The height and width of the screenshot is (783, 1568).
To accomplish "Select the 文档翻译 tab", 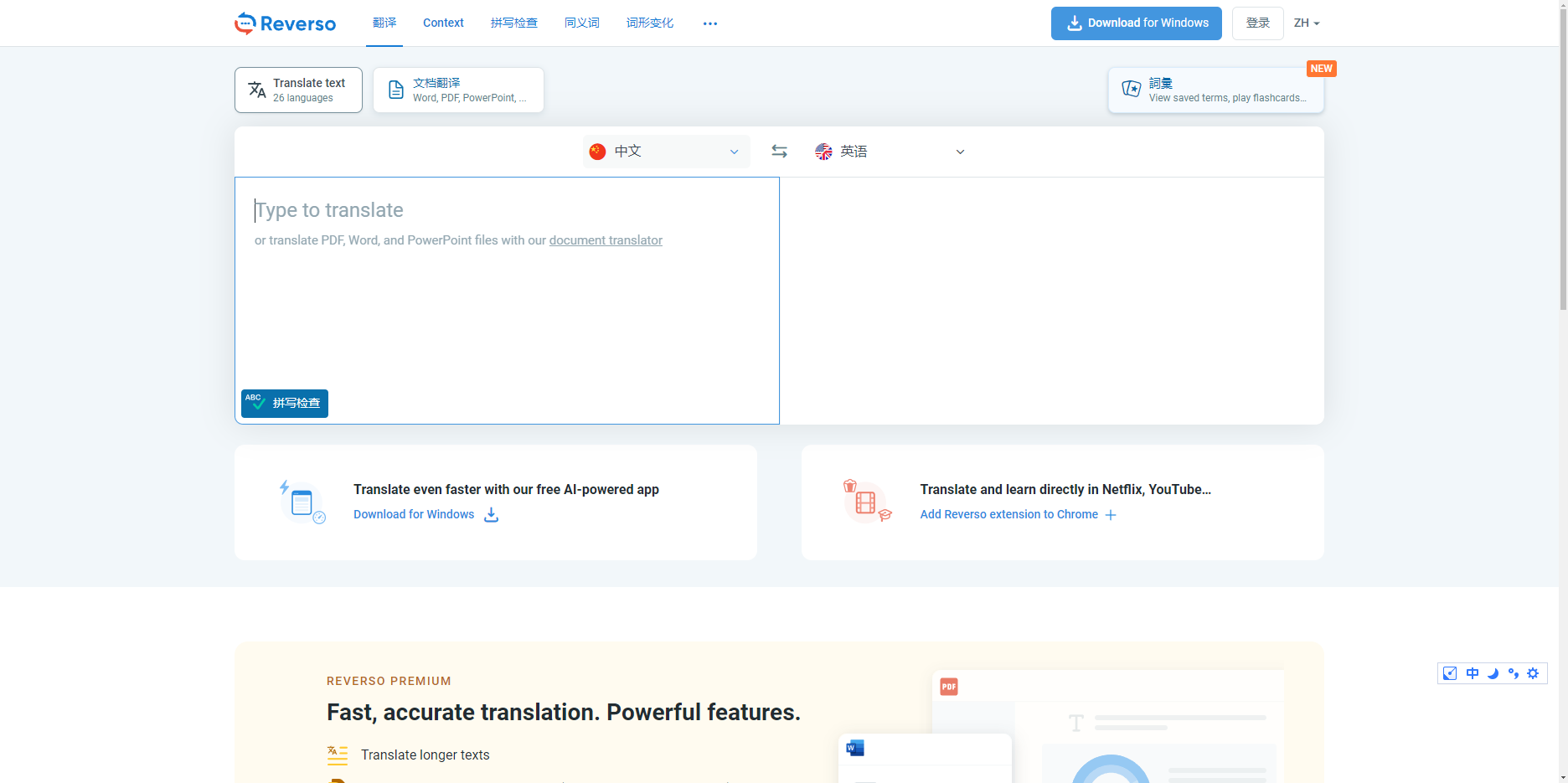I will (458, 90).
